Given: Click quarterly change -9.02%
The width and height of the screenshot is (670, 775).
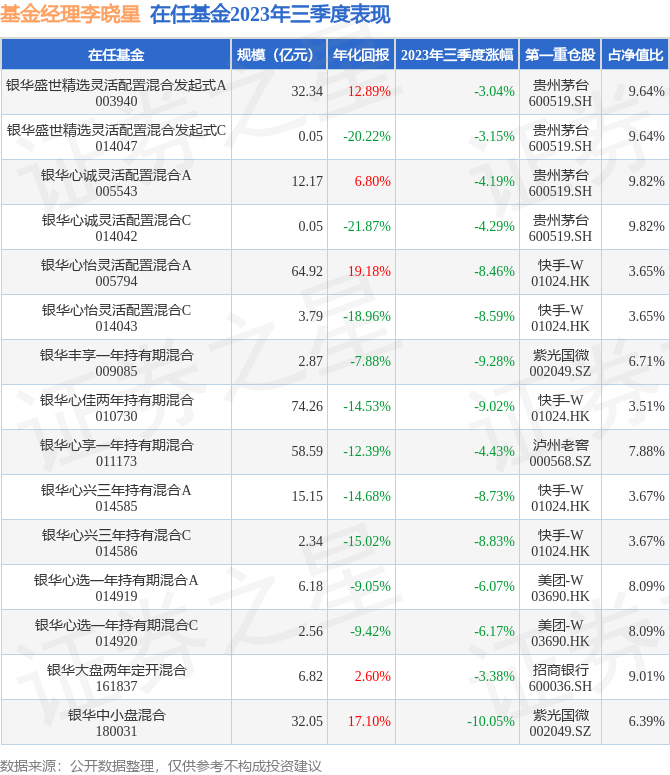Looking at the screenshot, I should 495,406.
